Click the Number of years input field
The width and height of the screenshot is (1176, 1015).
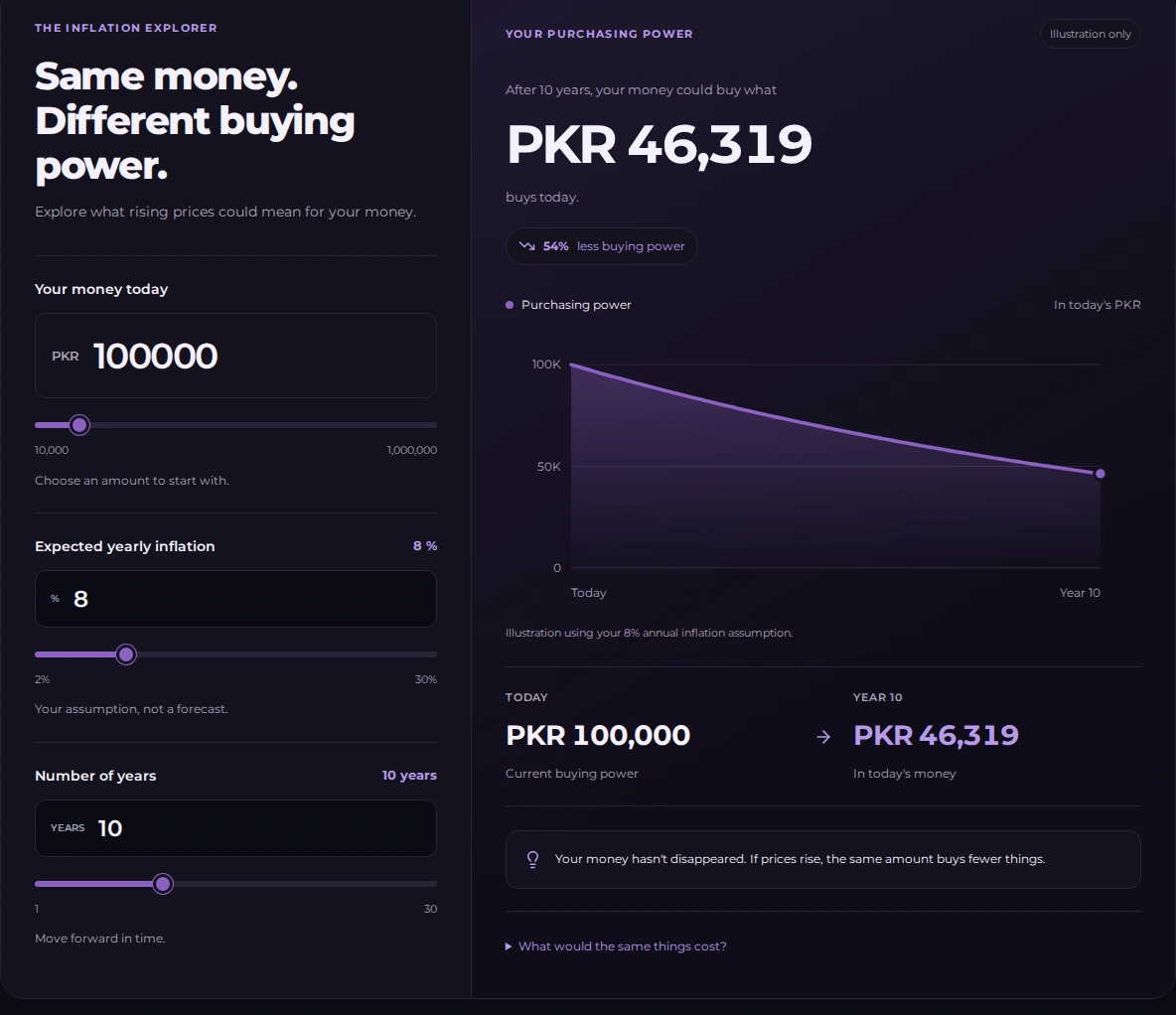point(235,828)
